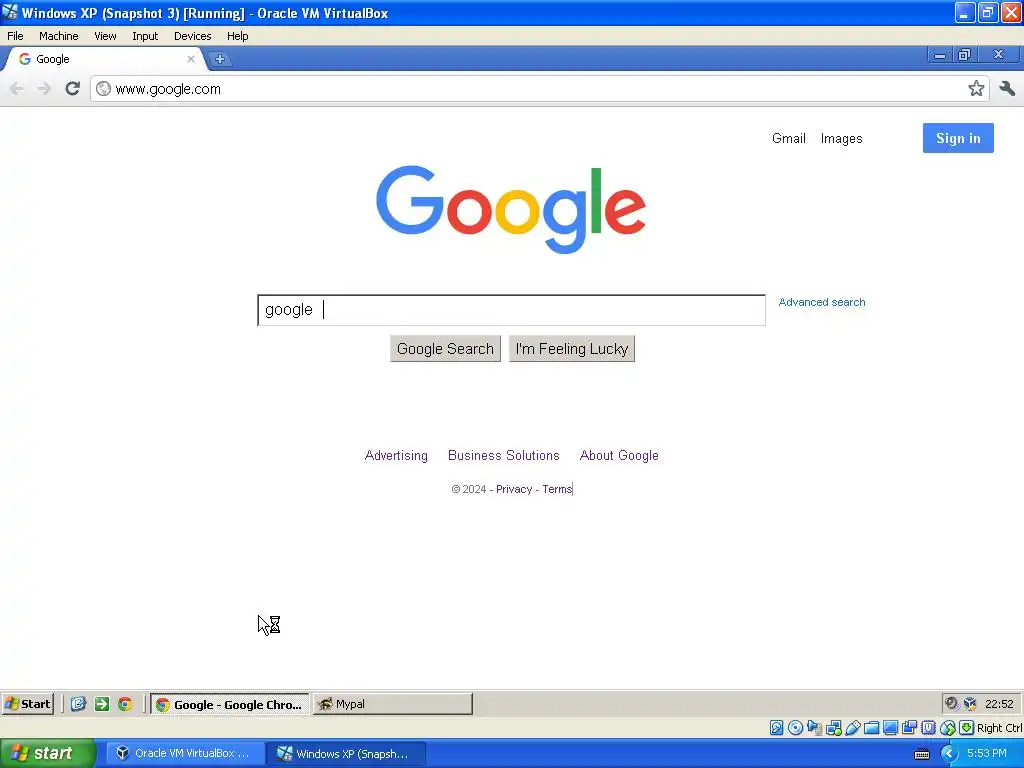Screen dimensions: 1024x768
Task: Open the Gmail link
Action: (x=789, y=138)
